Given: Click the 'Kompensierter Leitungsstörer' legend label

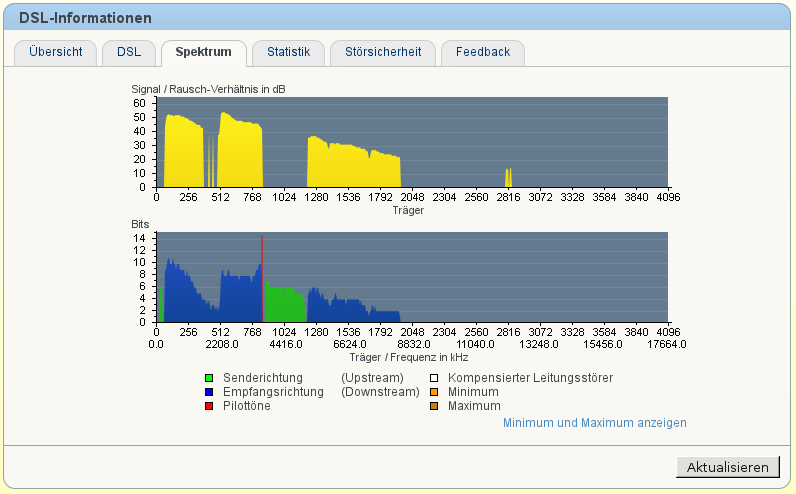Looking at the screenshot, I should (530, 378).
